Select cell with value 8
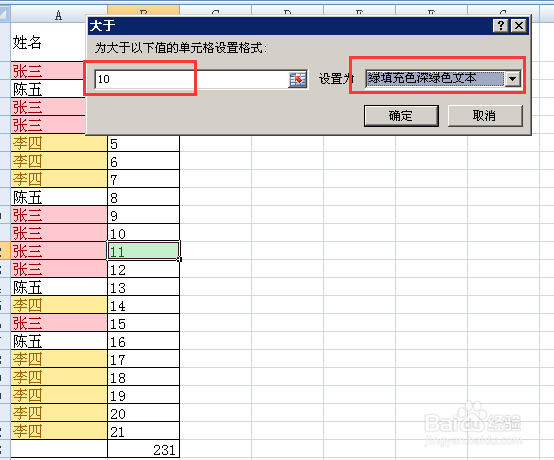The height and width of the screenshot is (460, 554). tap(143, 197)
